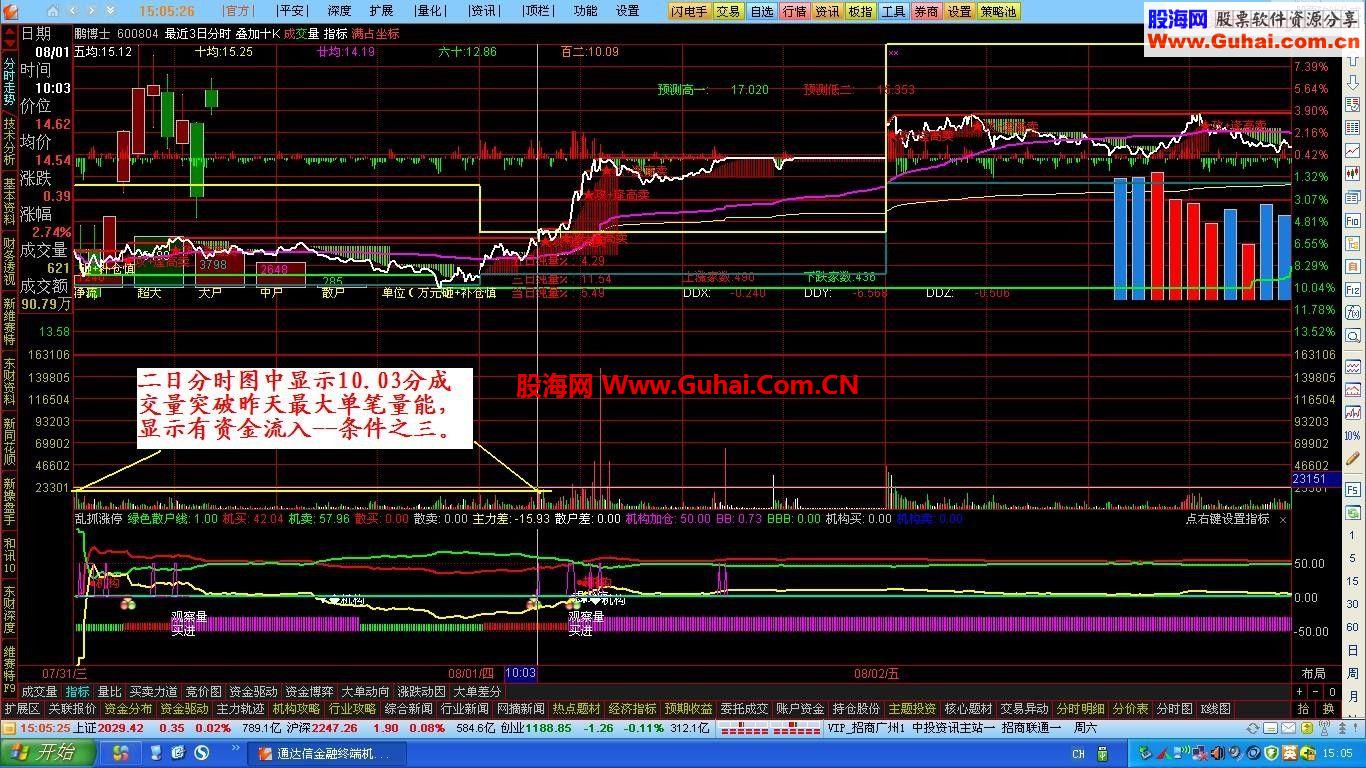Click the down arrow icon in right sidebar
Screen dimensions: 1366x768
[1353, 82]
